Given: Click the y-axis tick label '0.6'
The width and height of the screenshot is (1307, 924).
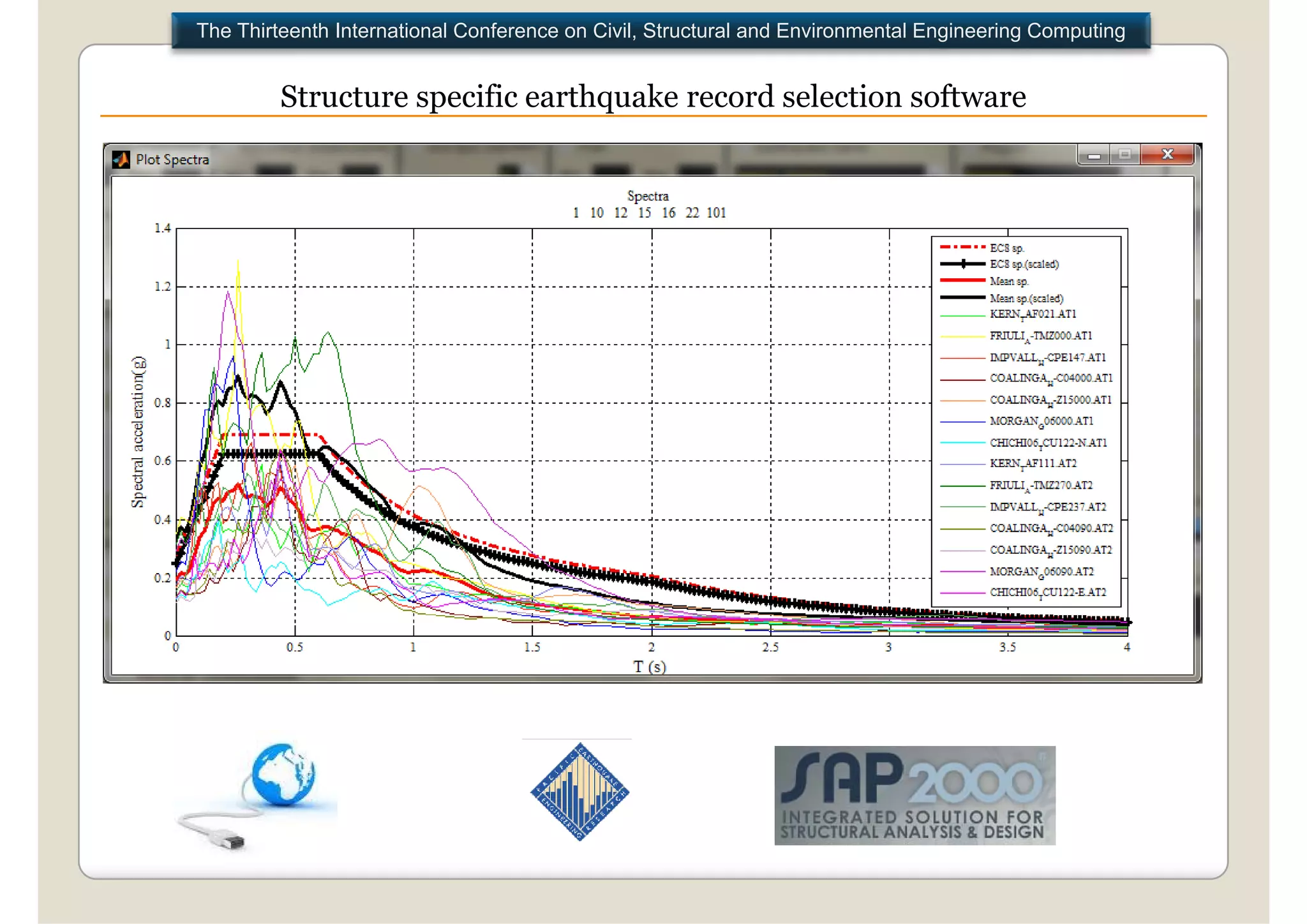Looking at the screenshot, I should (x=163, y=461).
